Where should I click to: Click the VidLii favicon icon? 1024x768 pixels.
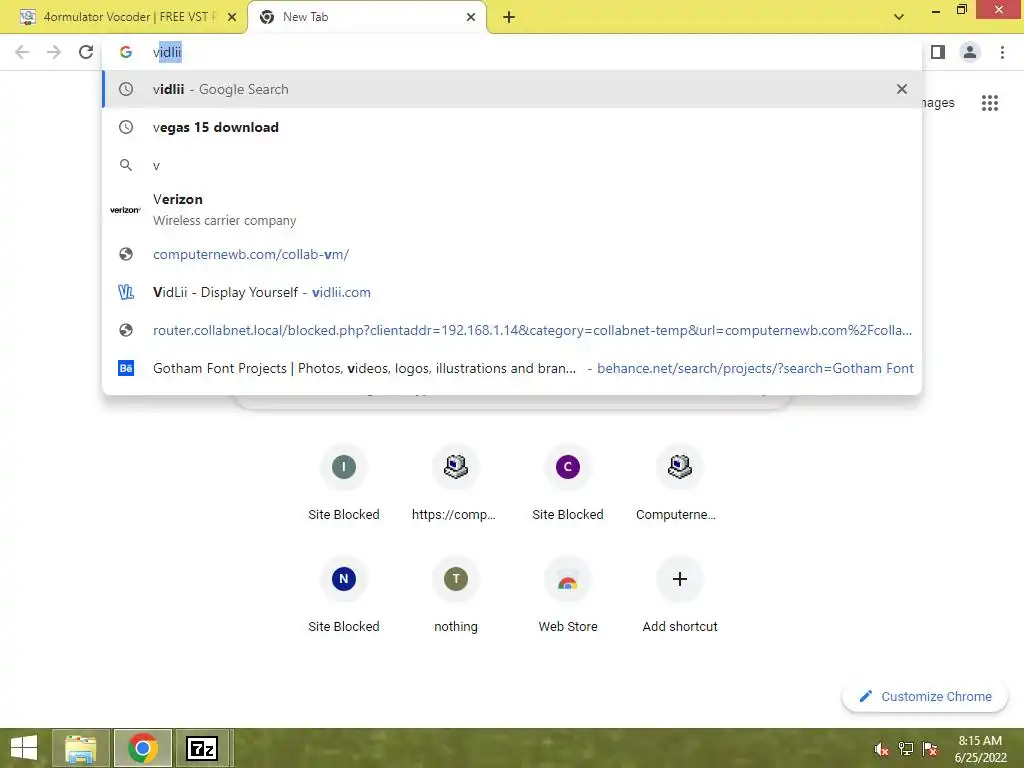pos(125,292)
